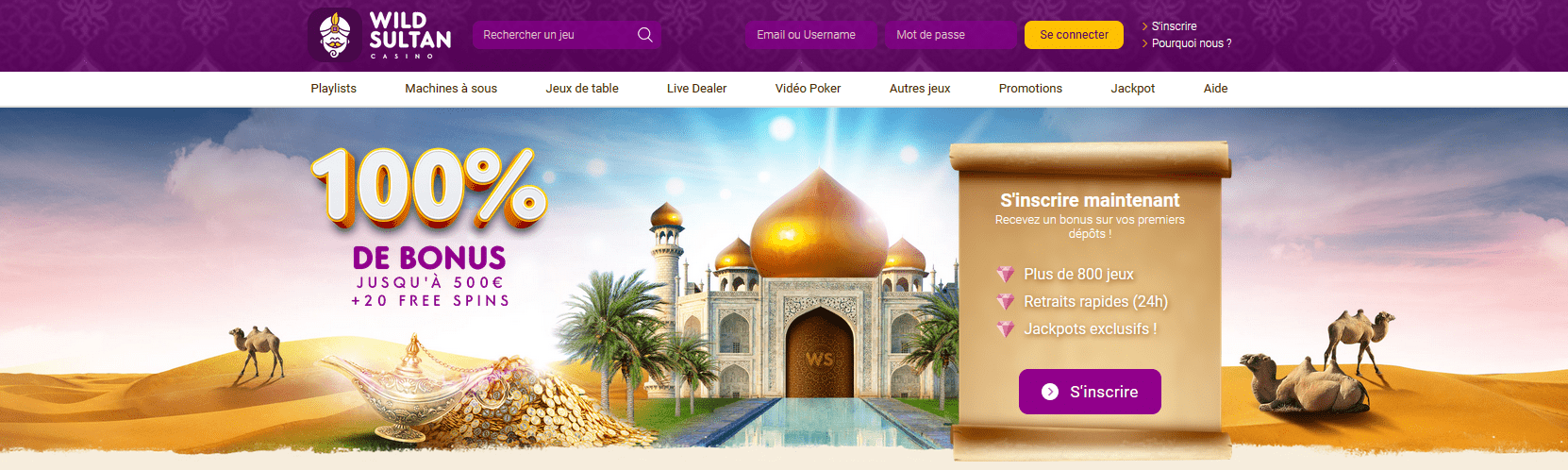Open the Vidéo Poker category

pos(808,89)
